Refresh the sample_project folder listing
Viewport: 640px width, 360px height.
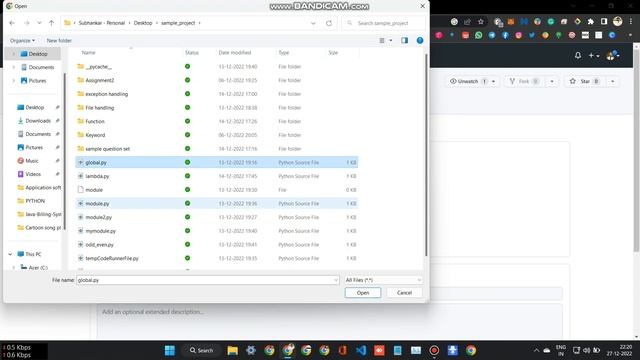329,23
